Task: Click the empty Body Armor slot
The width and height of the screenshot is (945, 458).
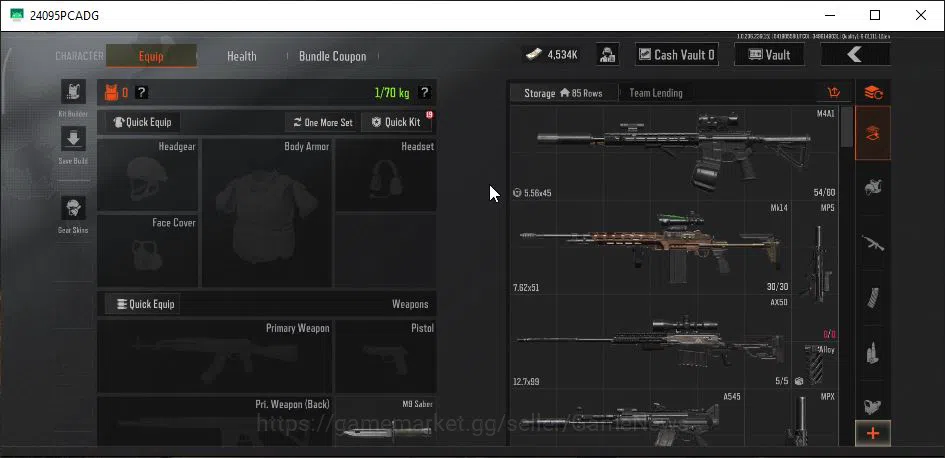Action: tap(267, 213)
